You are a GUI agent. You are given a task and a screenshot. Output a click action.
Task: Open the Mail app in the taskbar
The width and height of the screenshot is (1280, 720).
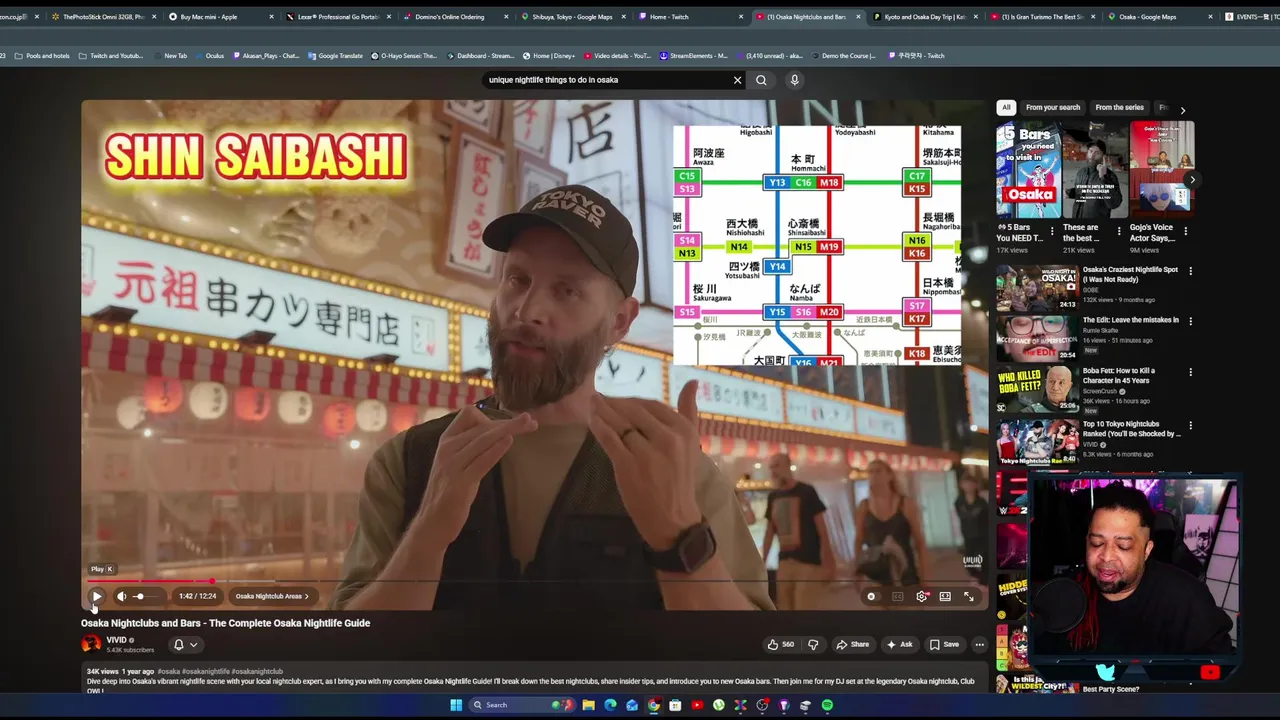[x=632, y=705]
